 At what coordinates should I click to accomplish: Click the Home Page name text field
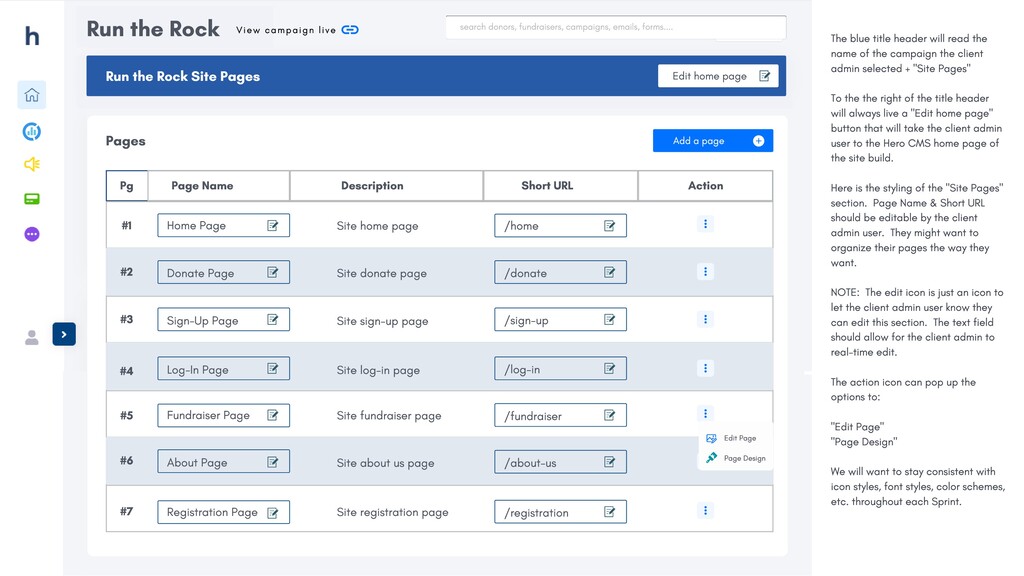point(223,225)
